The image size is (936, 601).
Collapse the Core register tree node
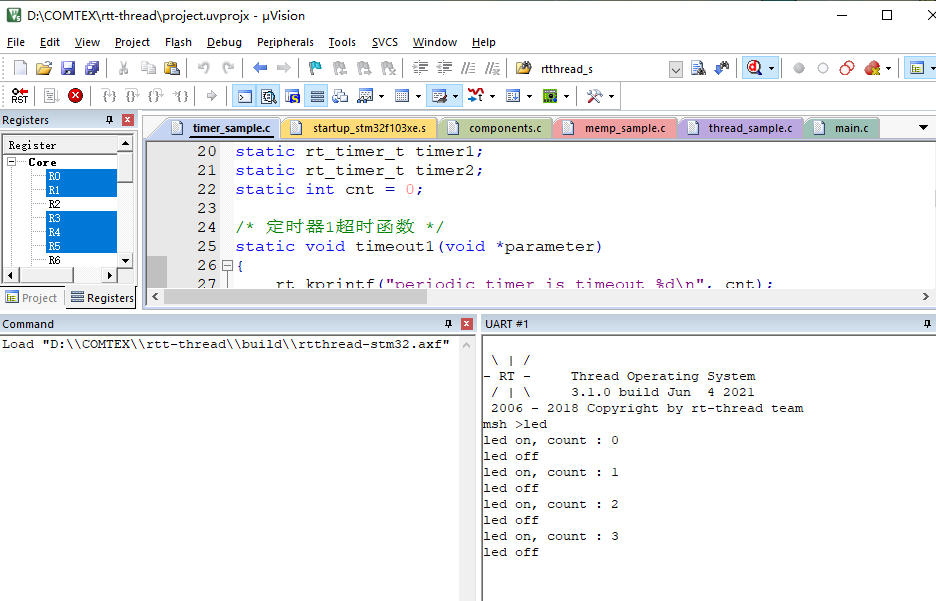click(x=11, y=162)
